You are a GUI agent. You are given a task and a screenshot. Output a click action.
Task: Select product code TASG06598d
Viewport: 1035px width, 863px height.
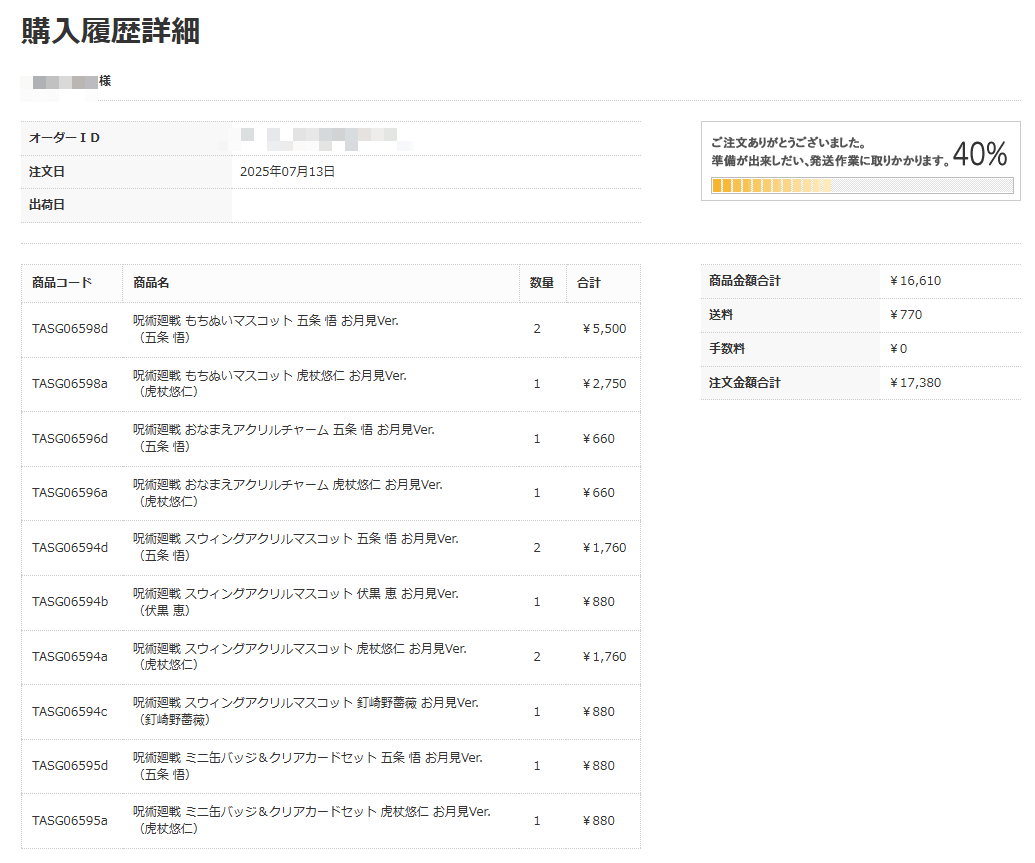coord(70,329)
